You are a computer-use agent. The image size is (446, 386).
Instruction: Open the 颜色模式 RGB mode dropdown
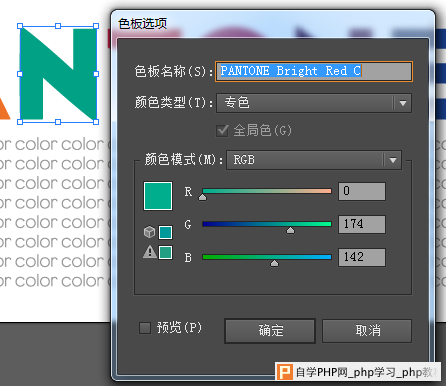(x=314, y=160)
